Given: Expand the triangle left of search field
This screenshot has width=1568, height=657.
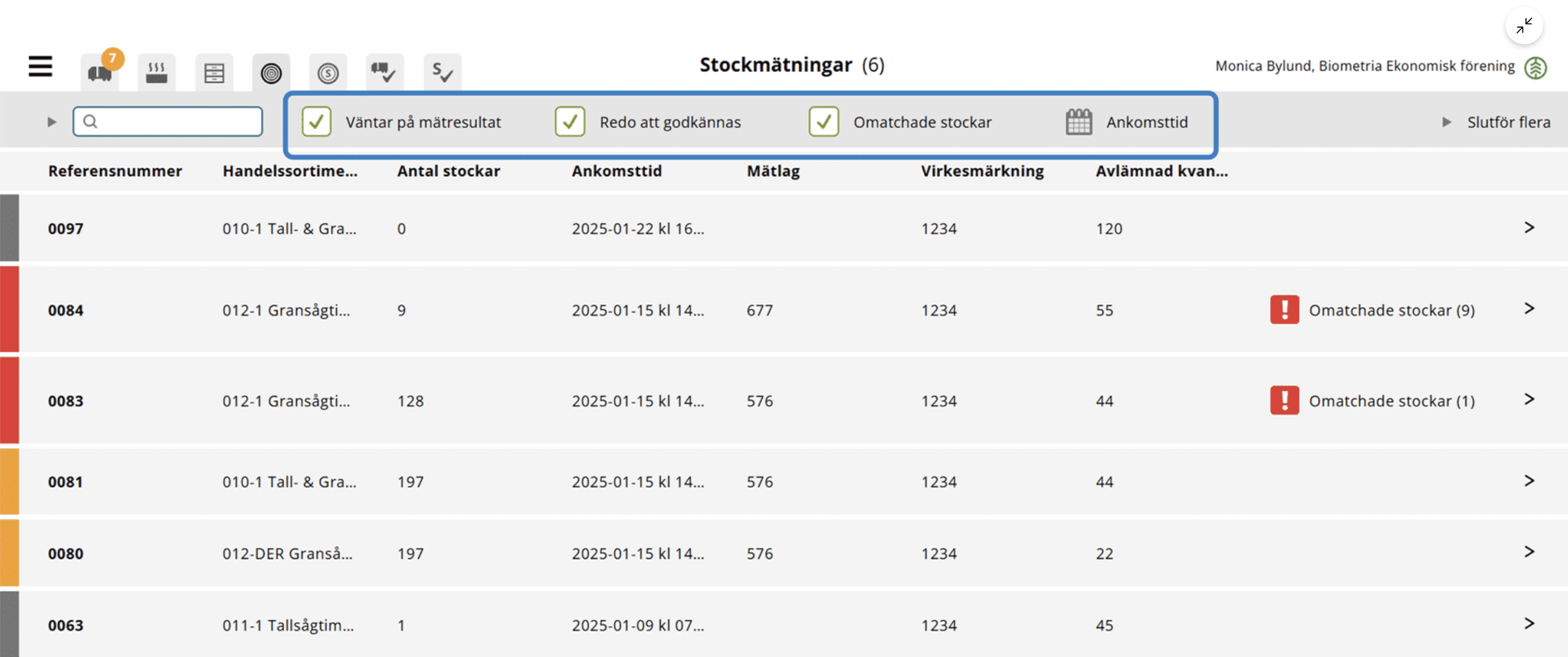Looking at the screenshot, I should (x=52, y=122).
